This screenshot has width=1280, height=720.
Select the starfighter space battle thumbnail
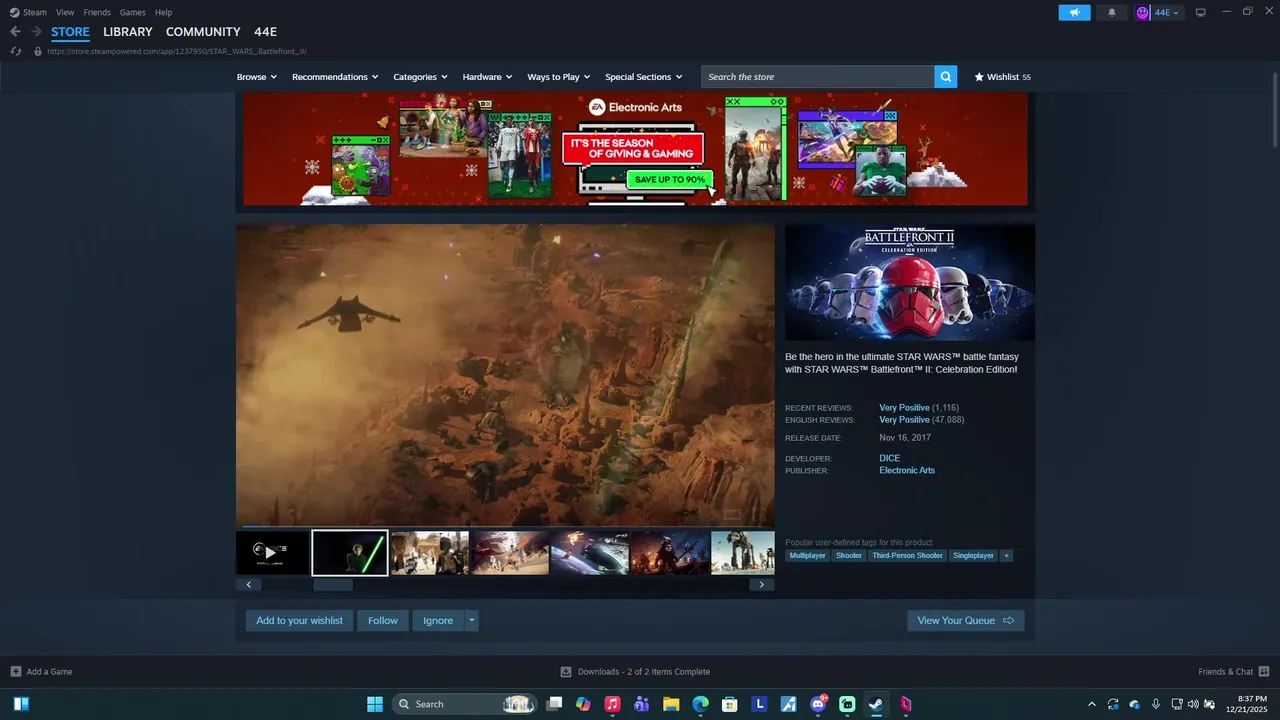click(x=590, y=553)
